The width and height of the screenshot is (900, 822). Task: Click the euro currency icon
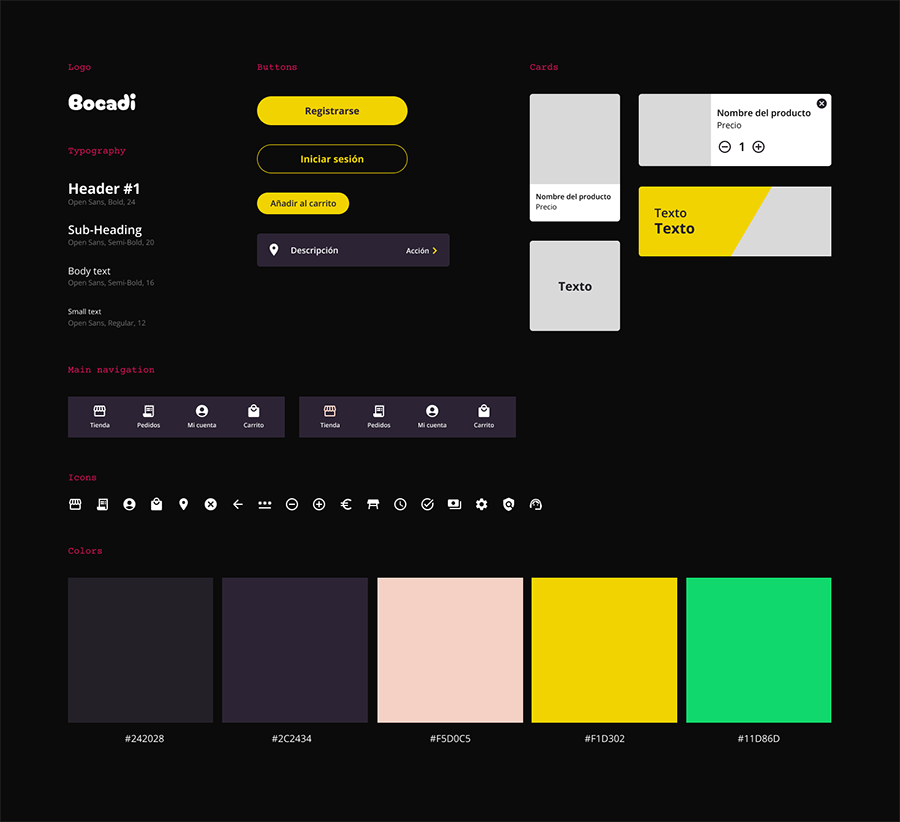pos(346,504)
